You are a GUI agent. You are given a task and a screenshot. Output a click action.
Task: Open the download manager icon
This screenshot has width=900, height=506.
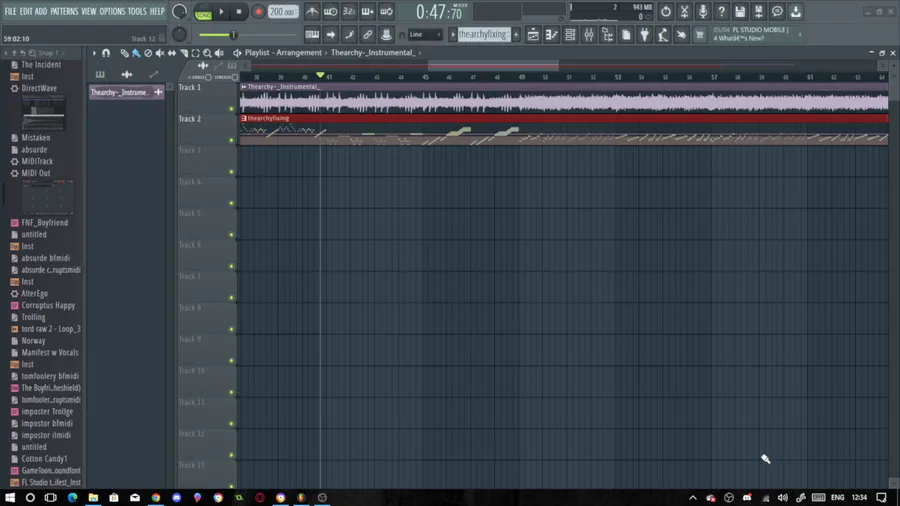click(796, 11)
